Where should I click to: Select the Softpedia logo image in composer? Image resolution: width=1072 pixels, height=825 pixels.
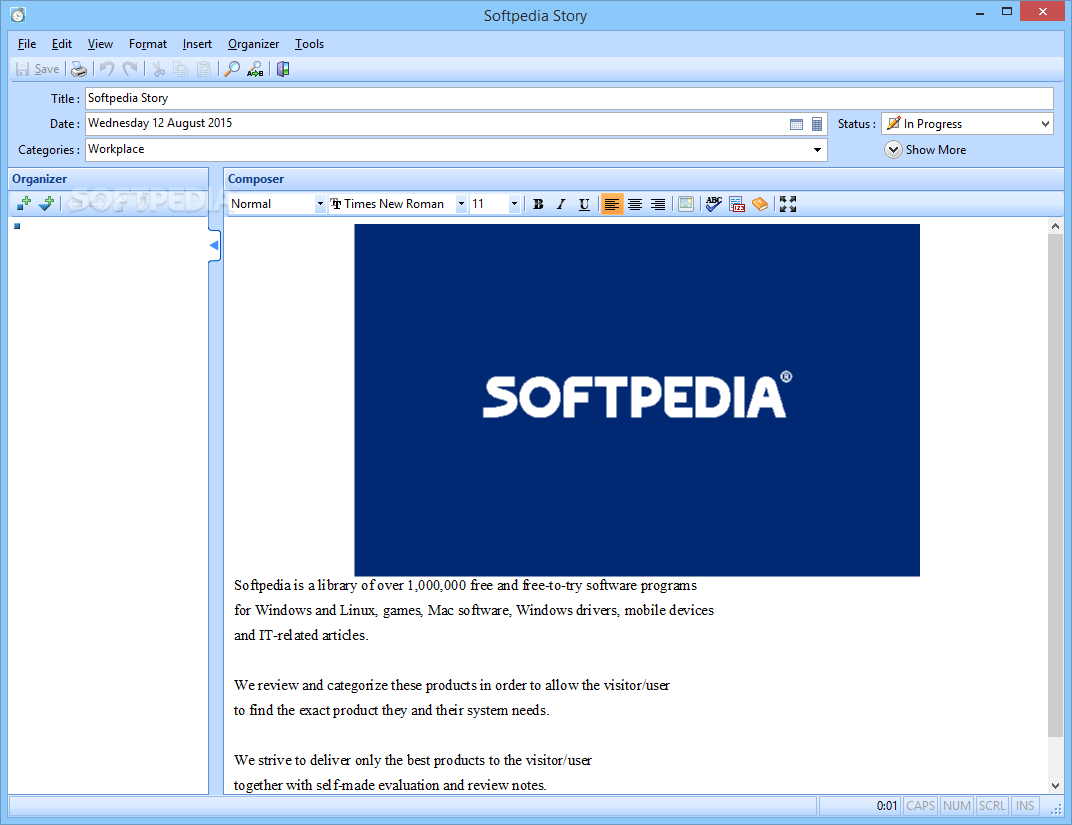point(636,400)
